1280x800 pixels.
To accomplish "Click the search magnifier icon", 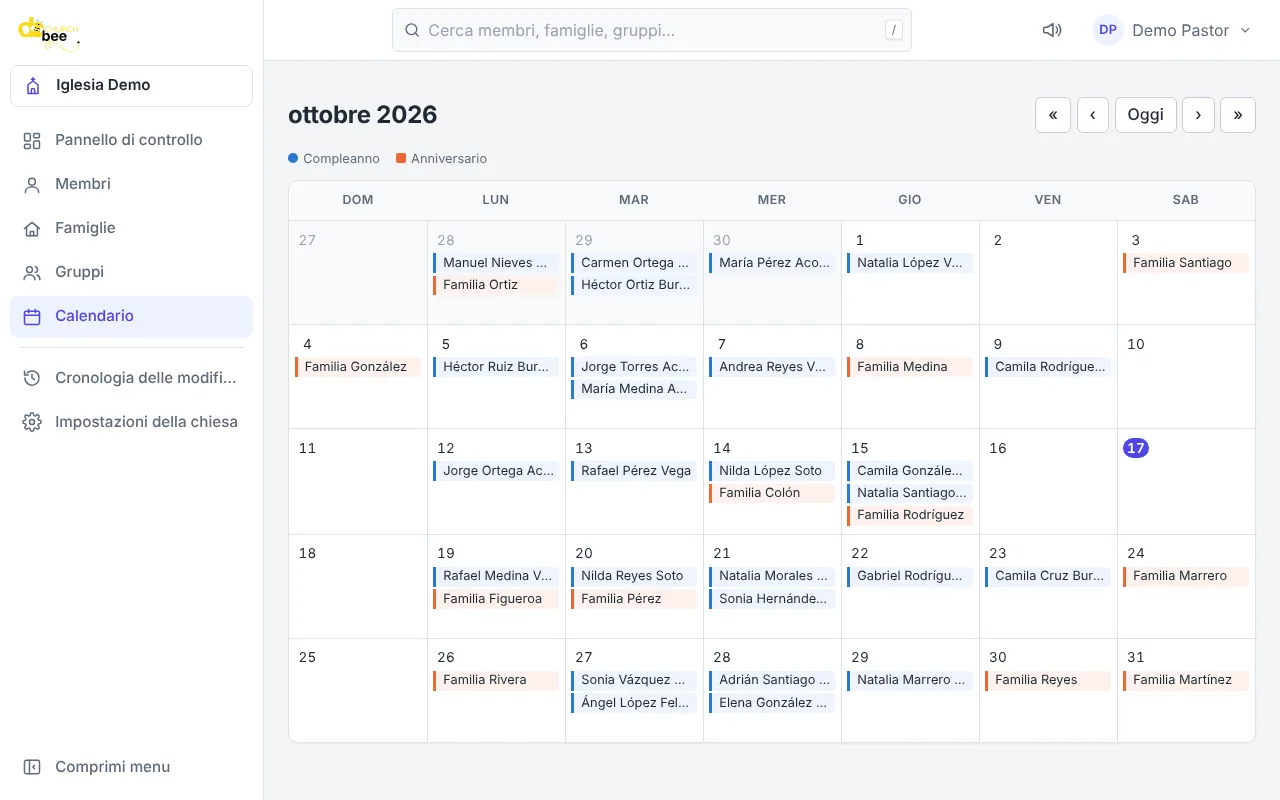I will (411, 30).
